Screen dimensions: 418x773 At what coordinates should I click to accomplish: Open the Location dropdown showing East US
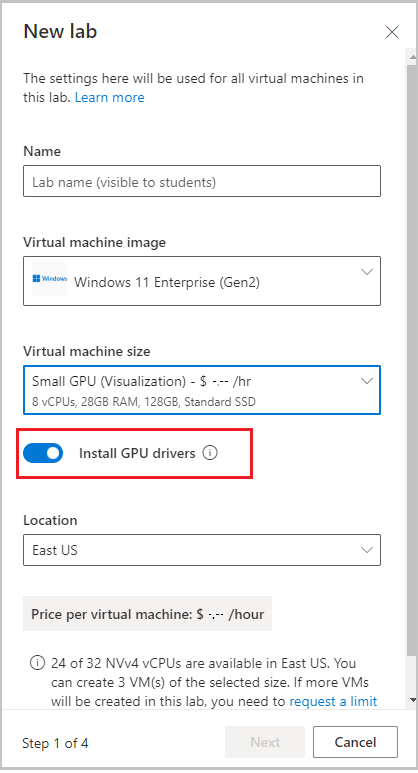[202, 550]
